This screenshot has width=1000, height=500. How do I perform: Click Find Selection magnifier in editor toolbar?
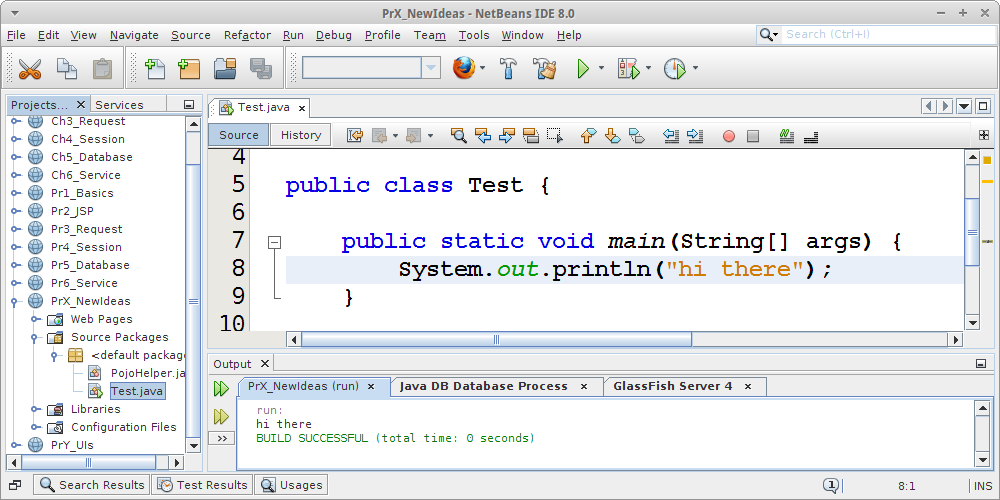[459, 135]
